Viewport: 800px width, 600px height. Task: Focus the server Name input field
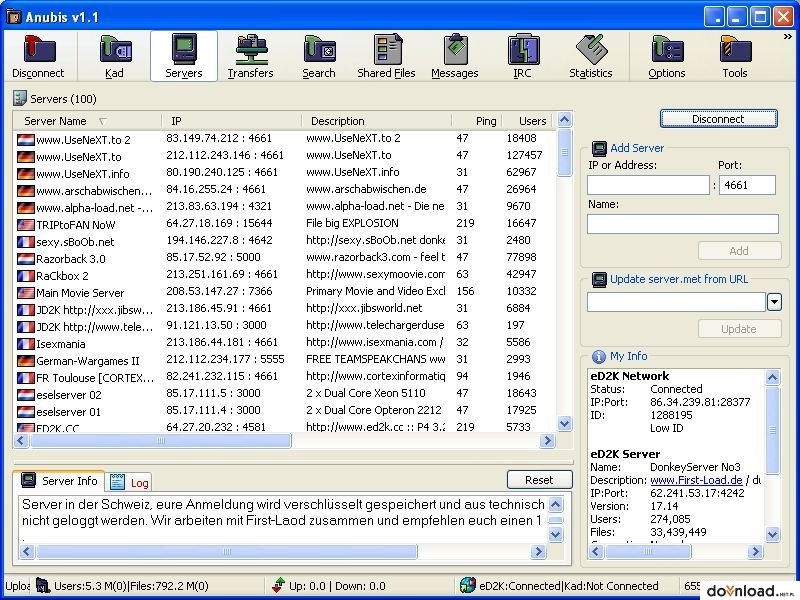(x=683, y=223)
